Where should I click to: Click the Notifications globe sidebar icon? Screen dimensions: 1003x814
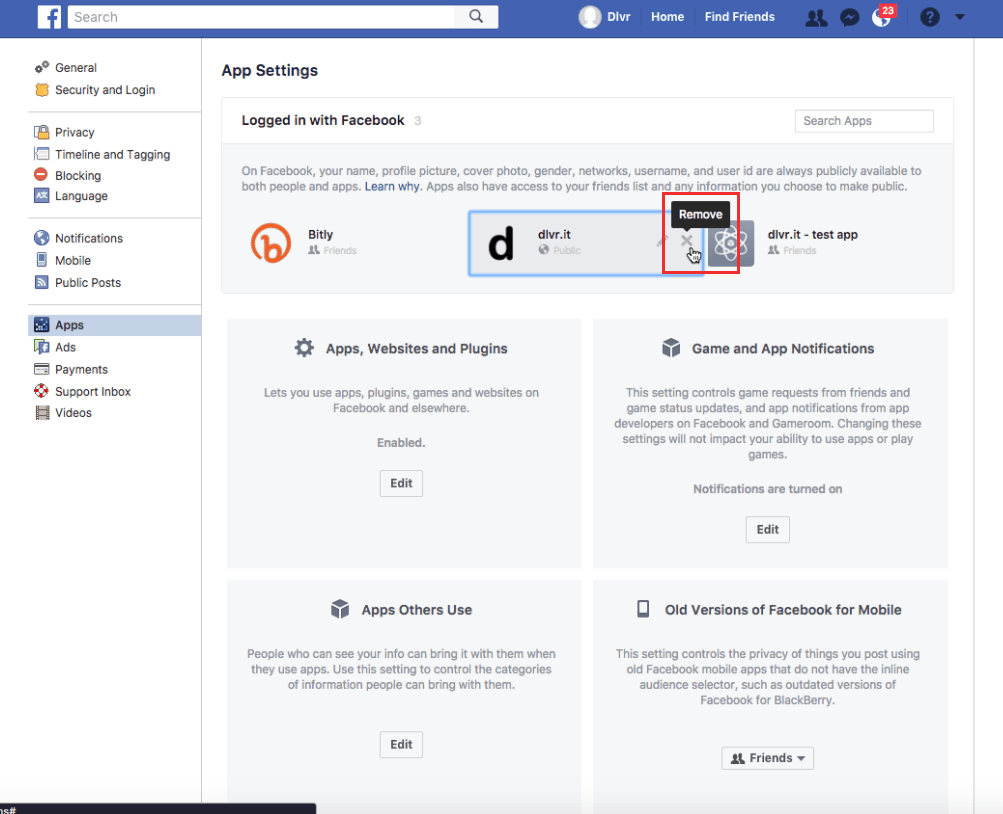[42, 238]
